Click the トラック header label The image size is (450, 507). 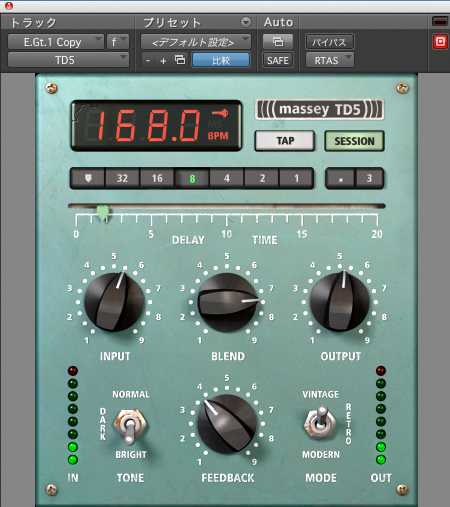coord(33,22)
